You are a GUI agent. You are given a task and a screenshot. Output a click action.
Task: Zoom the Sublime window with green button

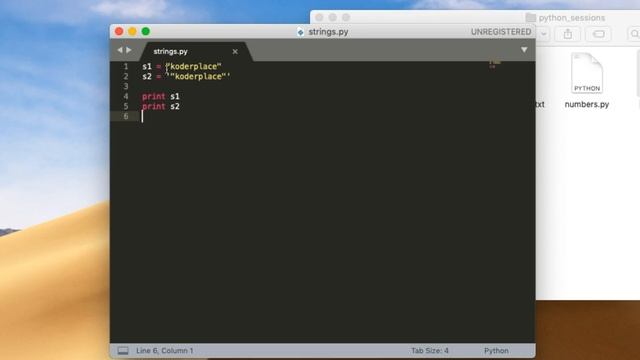pos(146,31)
